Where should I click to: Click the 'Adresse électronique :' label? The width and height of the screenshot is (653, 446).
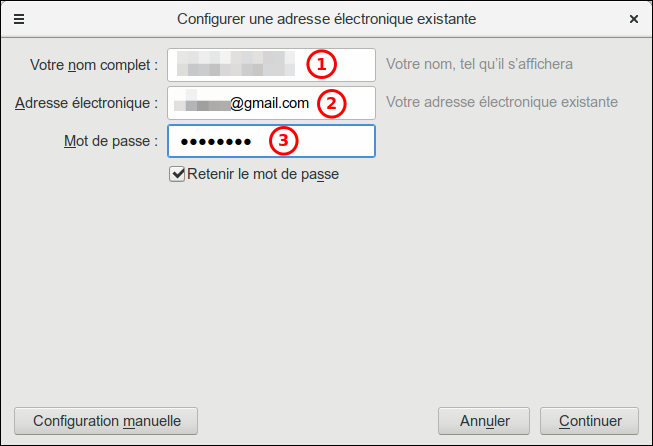(87, 103)
